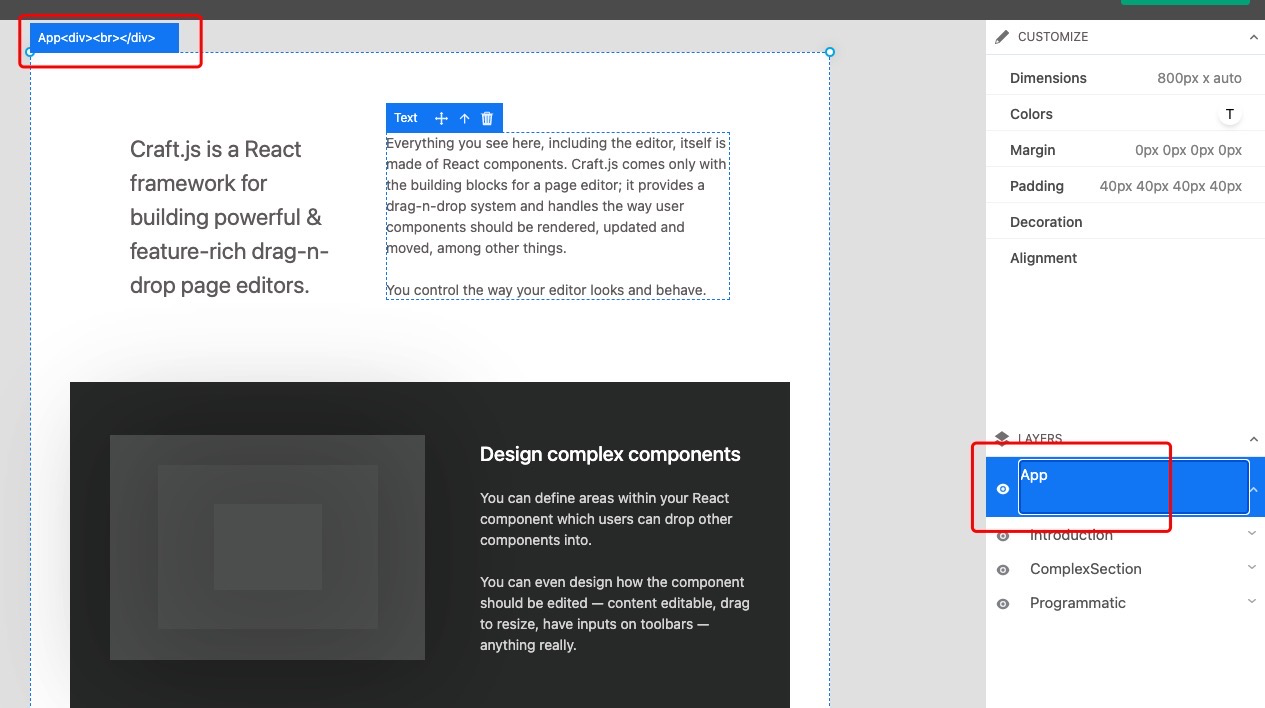This screenshot has width=1265, height=708.
Task: Select the Introduction layer
Action: tap(1071, 535)
